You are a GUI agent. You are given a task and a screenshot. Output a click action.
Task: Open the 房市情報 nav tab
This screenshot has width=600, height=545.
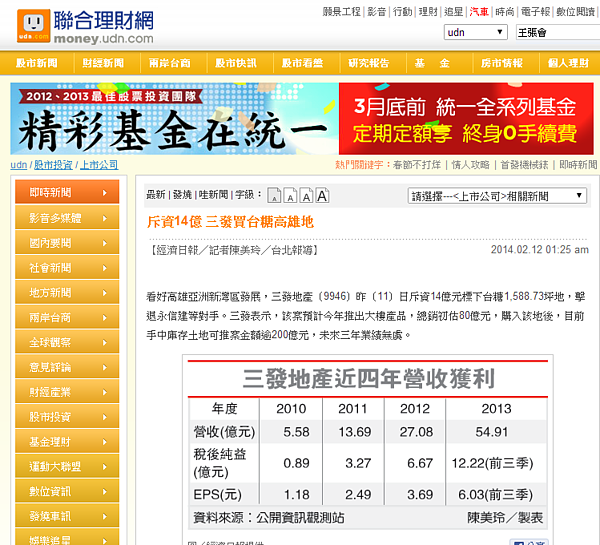click(x=502, y=63)
